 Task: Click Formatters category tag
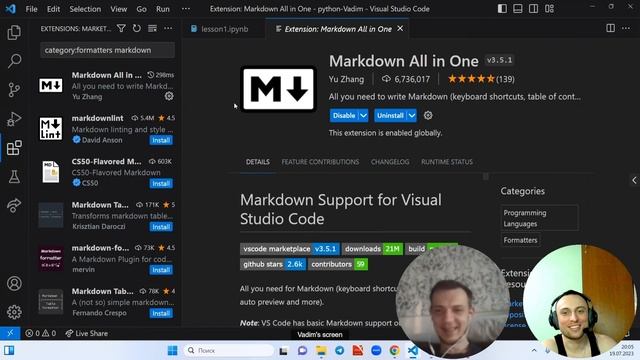pos(520,240)
